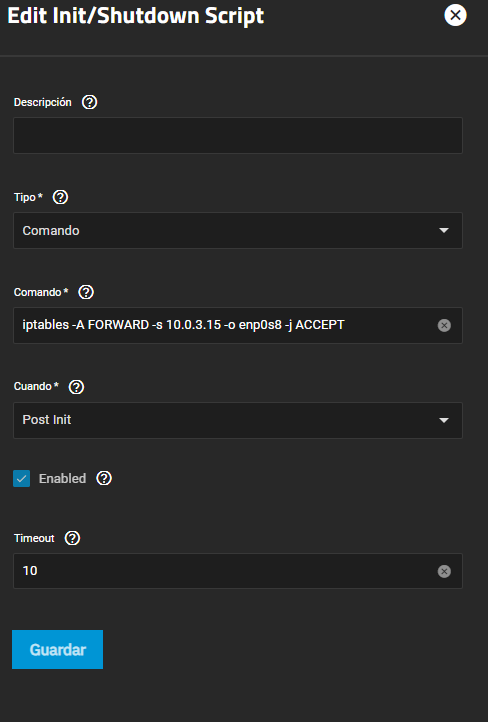Click the arrow on the Tipo select

[444, 230]
